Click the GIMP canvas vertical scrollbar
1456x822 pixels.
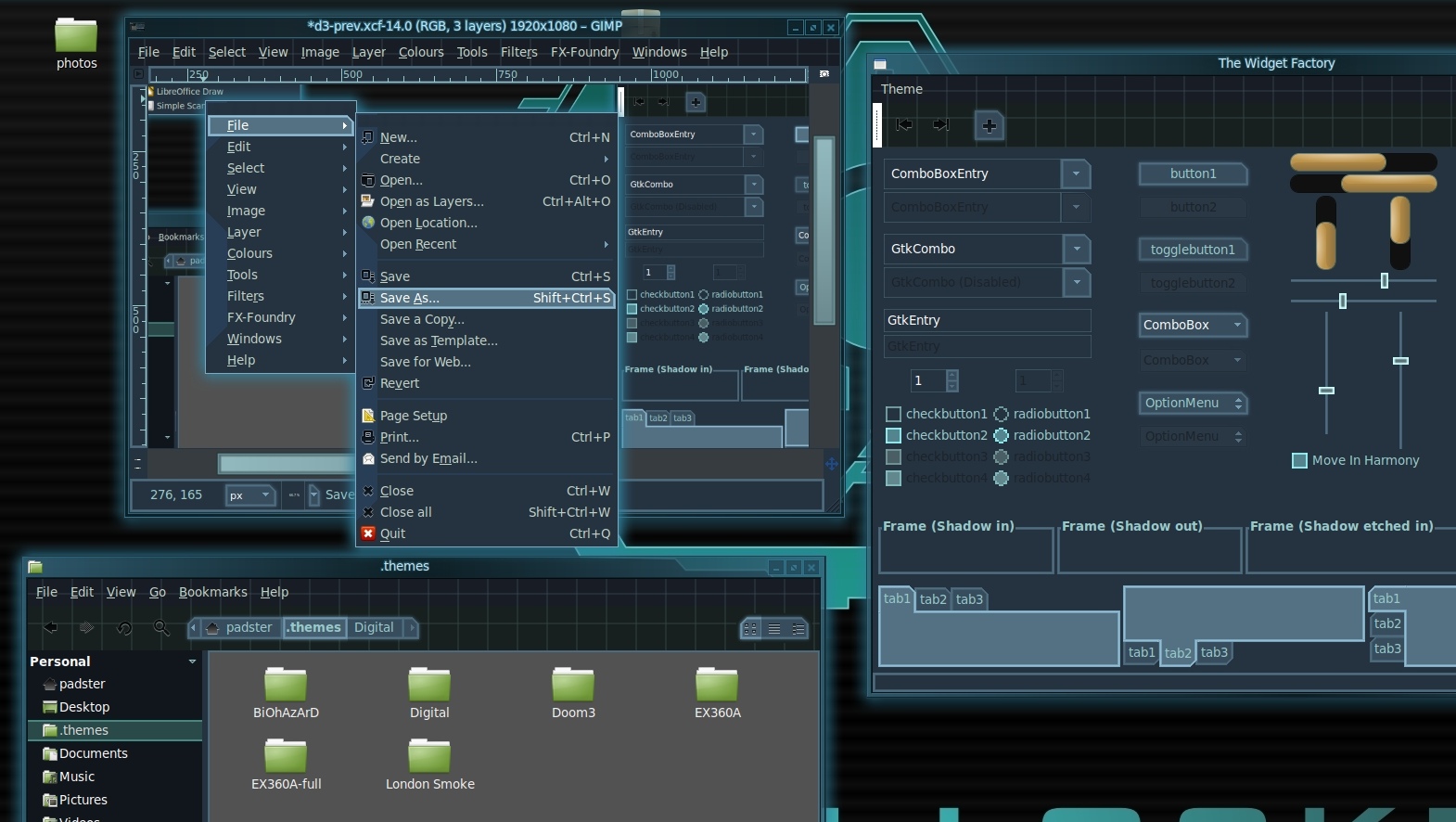point(824,229)
